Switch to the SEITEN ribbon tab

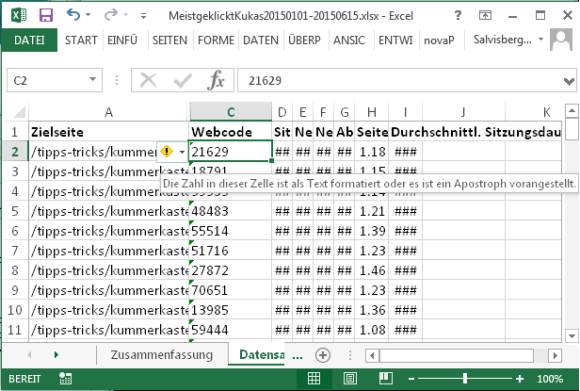click(170, 40)
